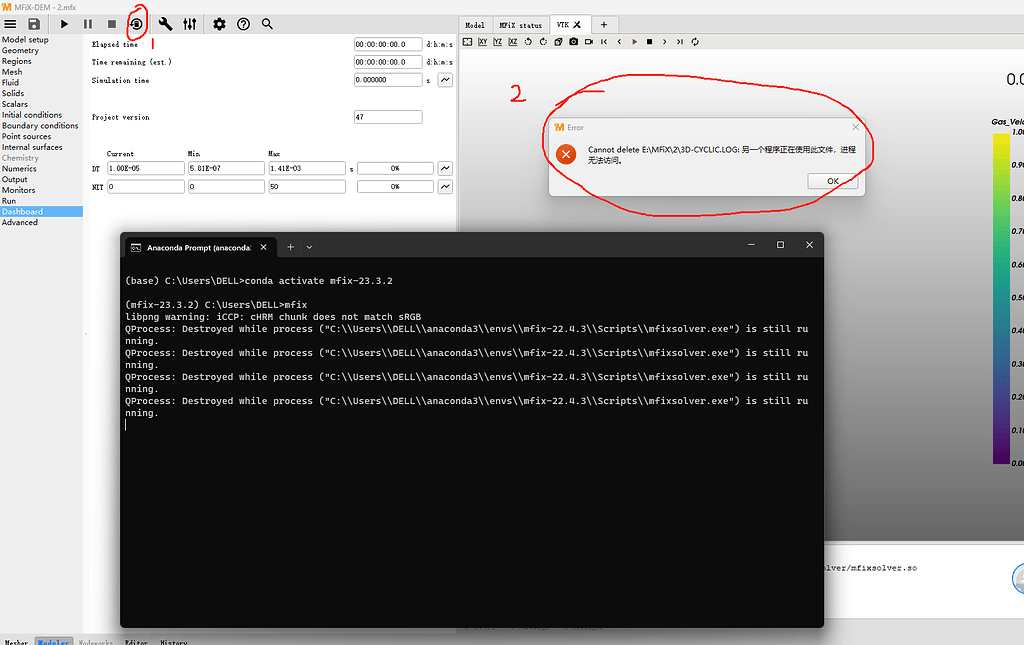Toggle perspective cube icon in VTK toolbar
This screenshot has height=645, width=1024.
558,42
